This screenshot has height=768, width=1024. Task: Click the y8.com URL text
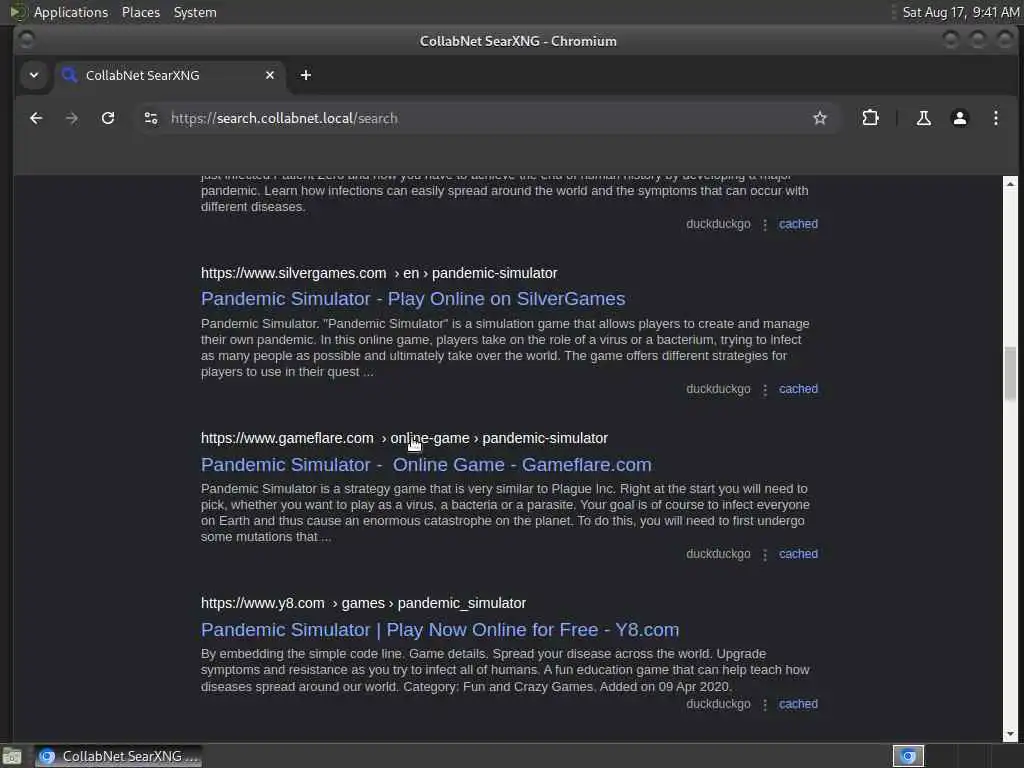click(363, 603)
